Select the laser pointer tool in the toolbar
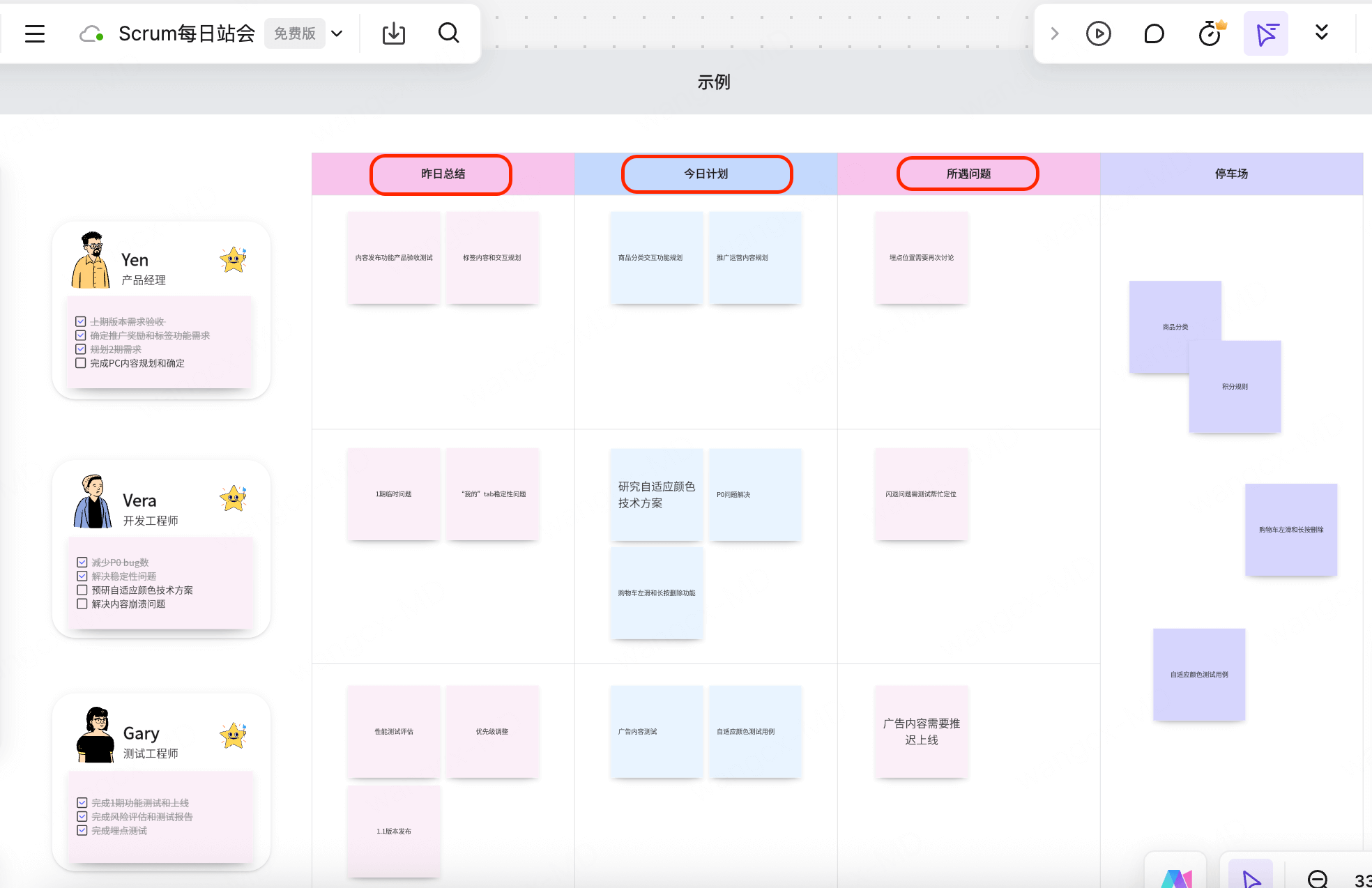Image resolution: width=1372 pixels, height=888 pixels. (1265, 33)
